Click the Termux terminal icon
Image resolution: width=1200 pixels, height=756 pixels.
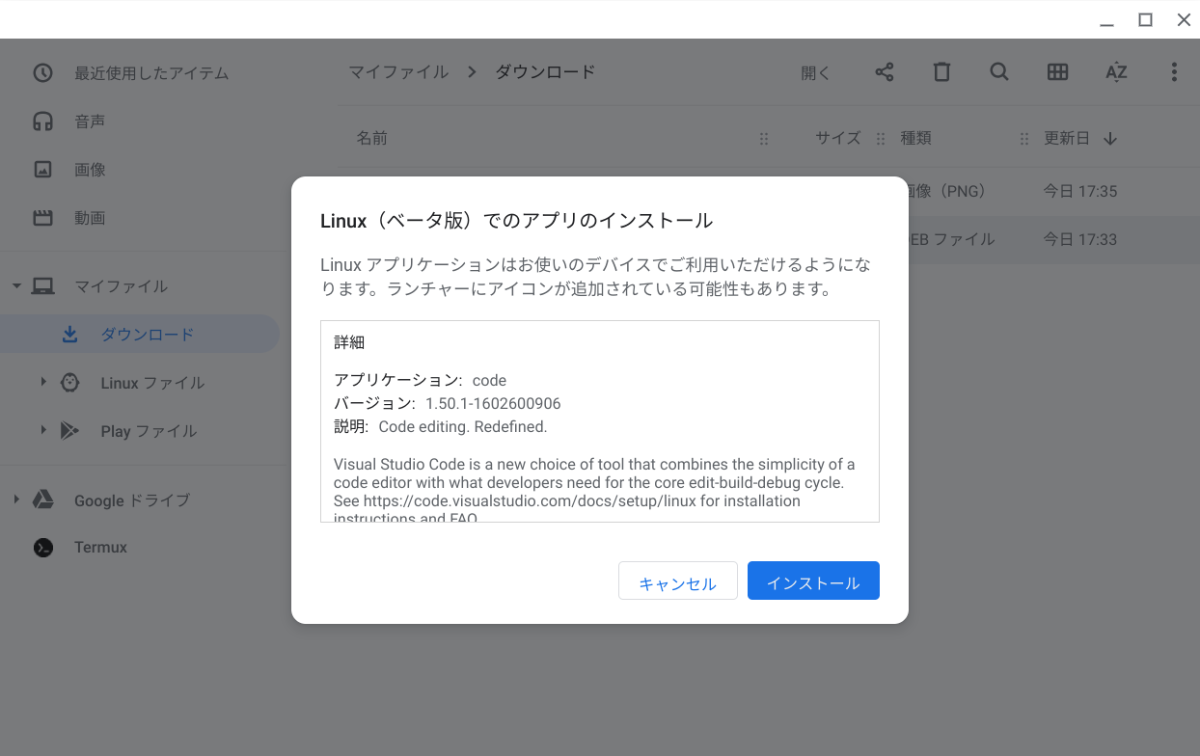pyautogui.click(x=43, y=547)
